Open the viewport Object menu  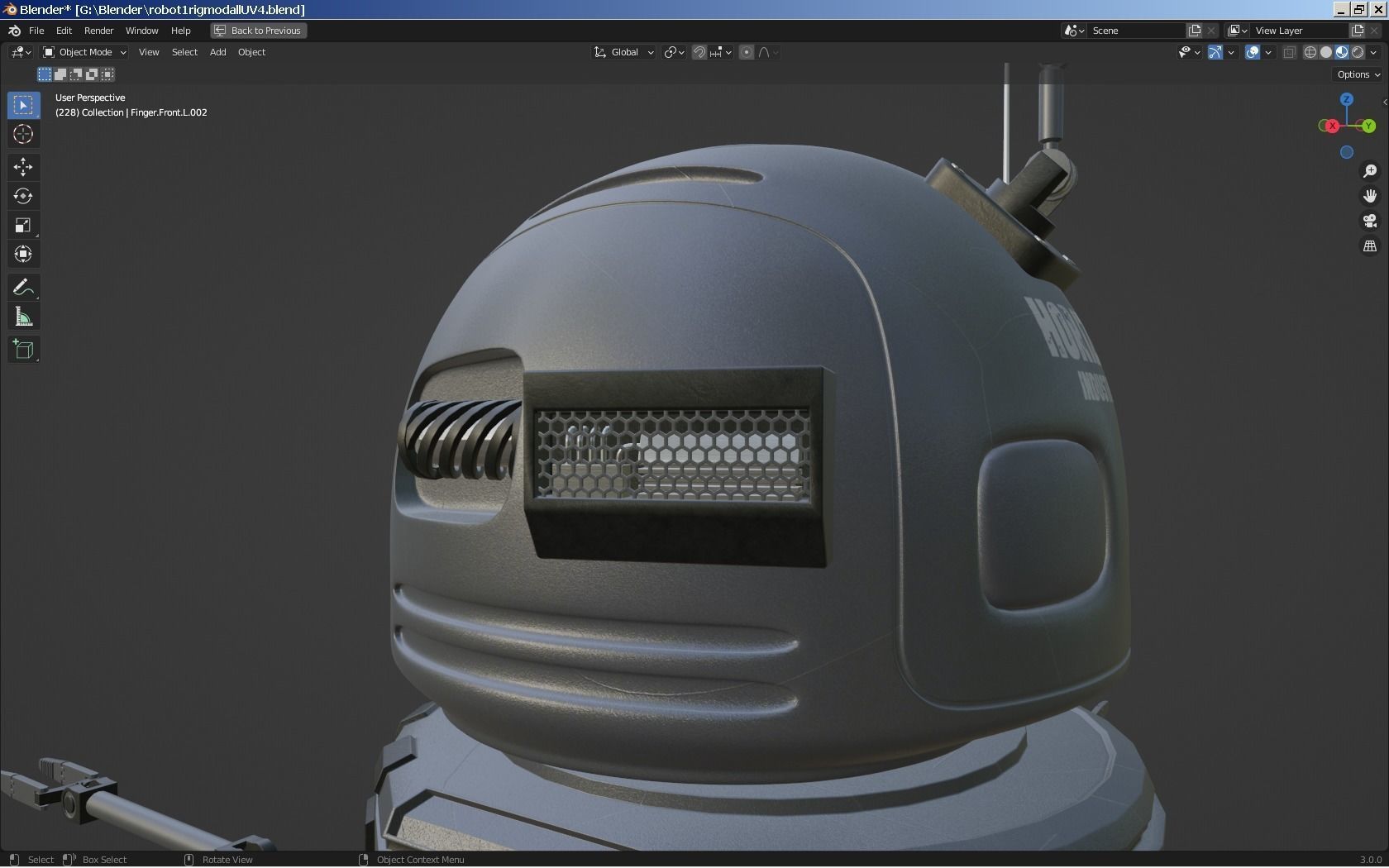251,52
